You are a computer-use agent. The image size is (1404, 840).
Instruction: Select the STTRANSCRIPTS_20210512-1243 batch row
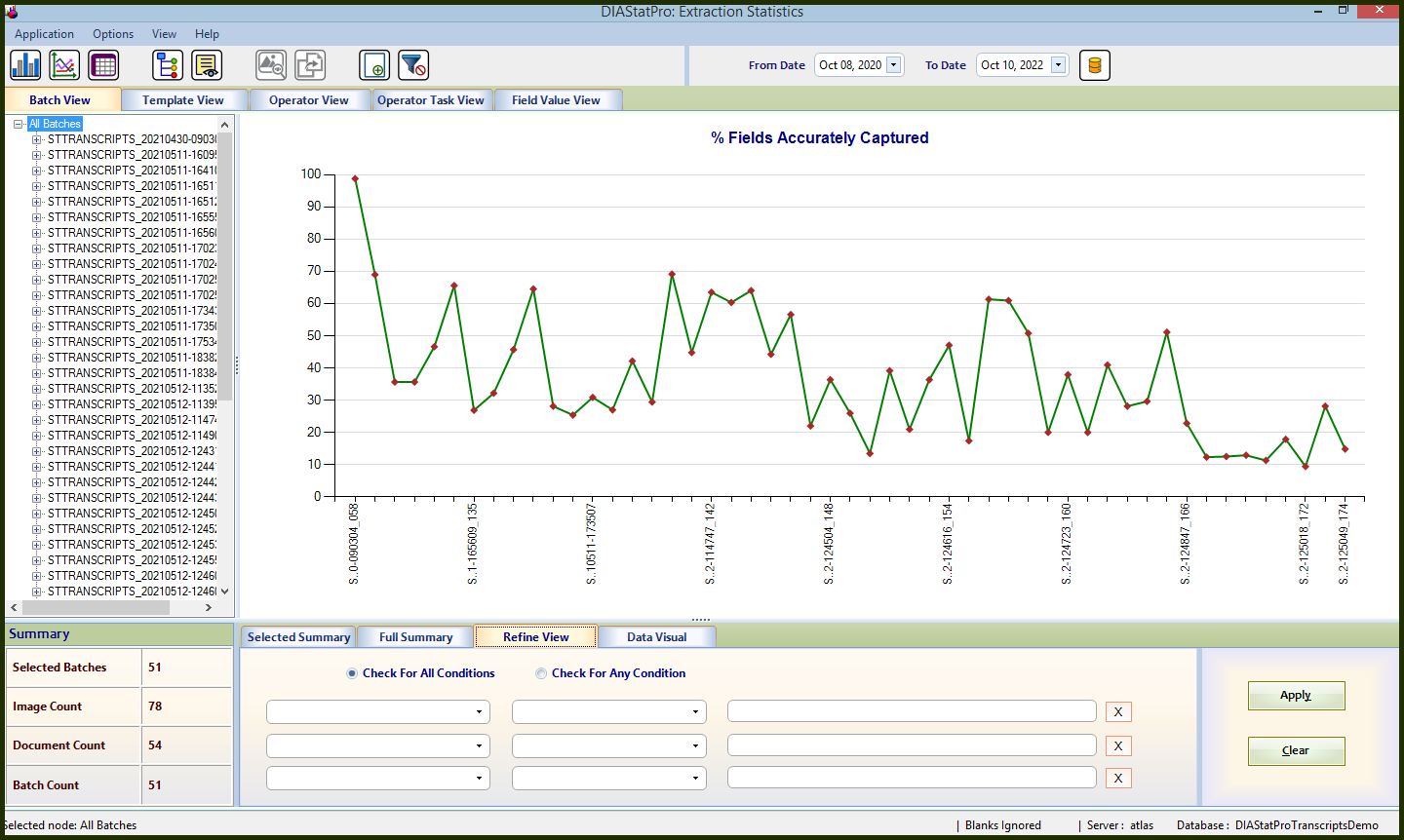pyautogui.click(x=132, y=451)
